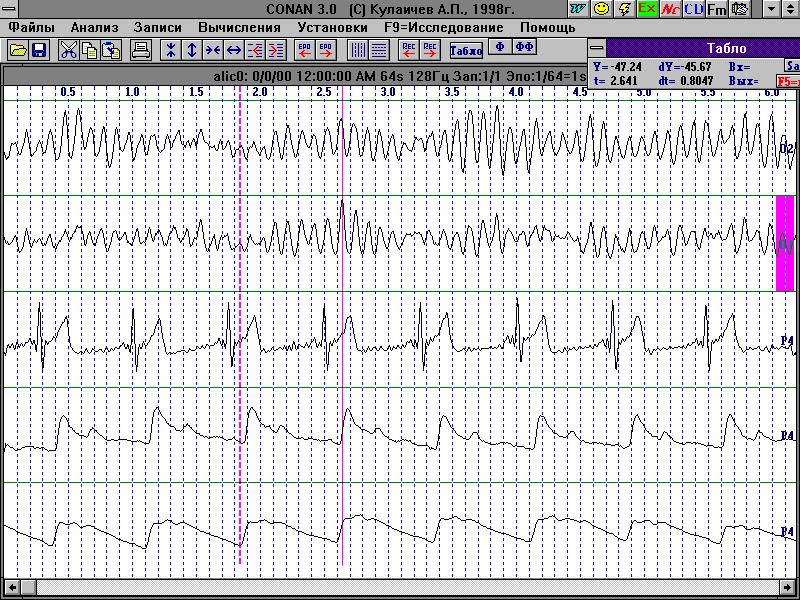Toggle the horizontal grid lines button
The width and height of the screenshot is (800, 600).
pos(379,49)
